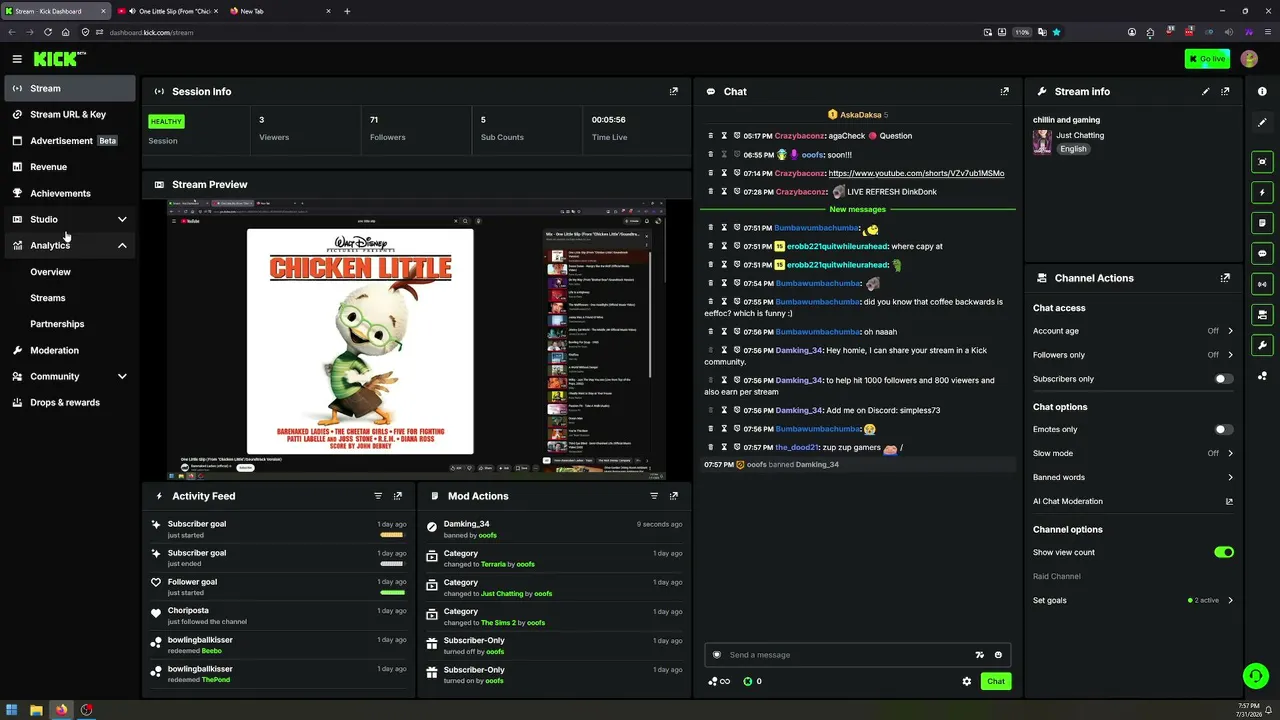Open File Explorer from the taskbar

click(36, 710)
